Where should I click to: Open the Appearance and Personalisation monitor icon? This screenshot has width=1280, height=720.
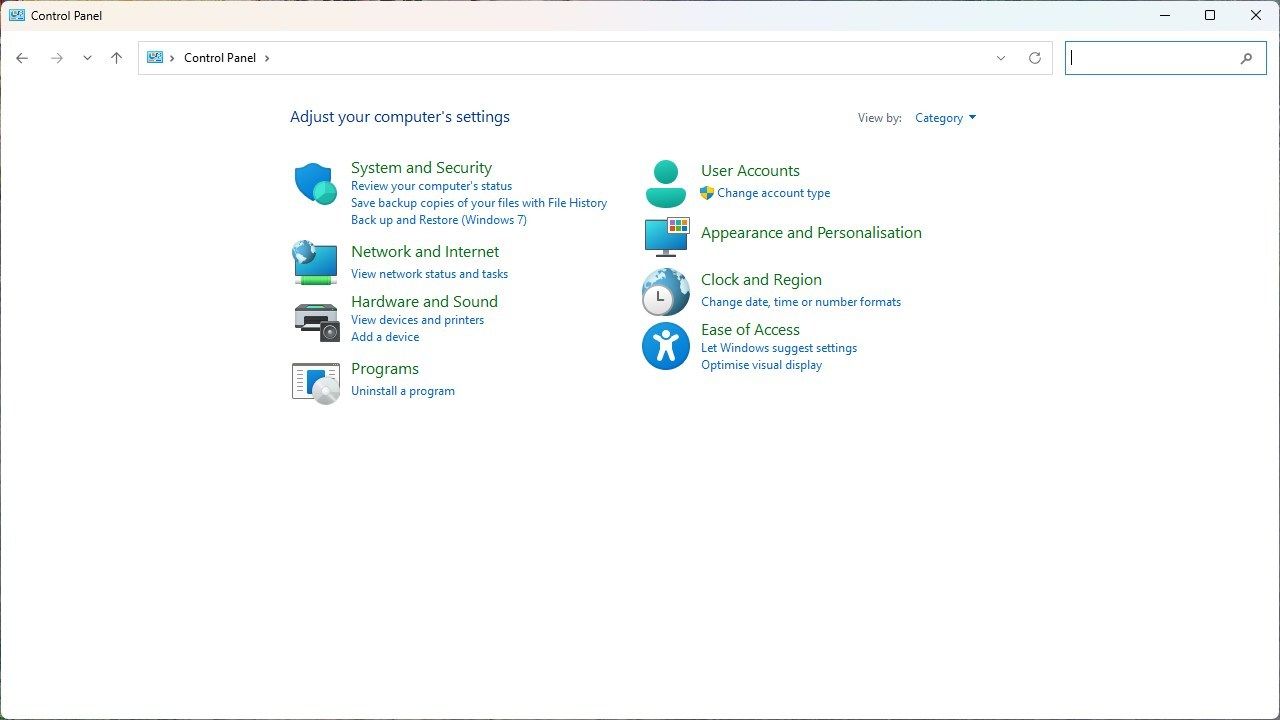pyautogui.click(x=666, y=237)
